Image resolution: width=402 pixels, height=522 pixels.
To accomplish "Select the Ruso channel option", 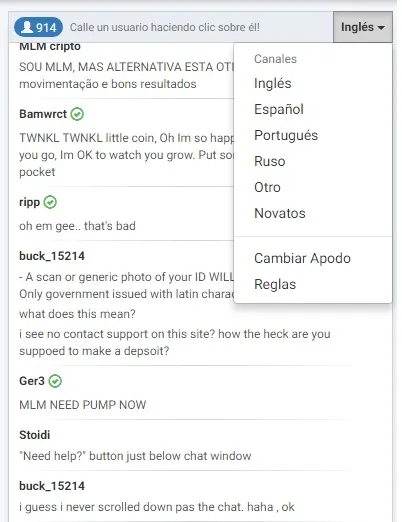I will [x=270, y=161].
